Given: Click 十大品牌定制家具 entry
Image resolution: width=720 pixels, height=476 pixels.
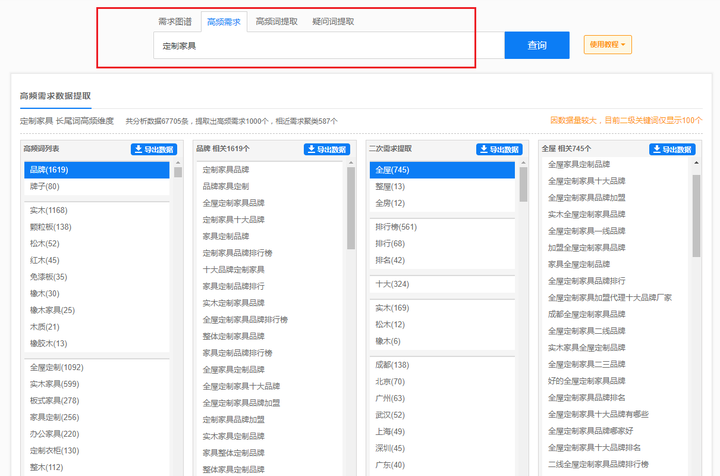Looking at the screenshot, I should [234, 269].
